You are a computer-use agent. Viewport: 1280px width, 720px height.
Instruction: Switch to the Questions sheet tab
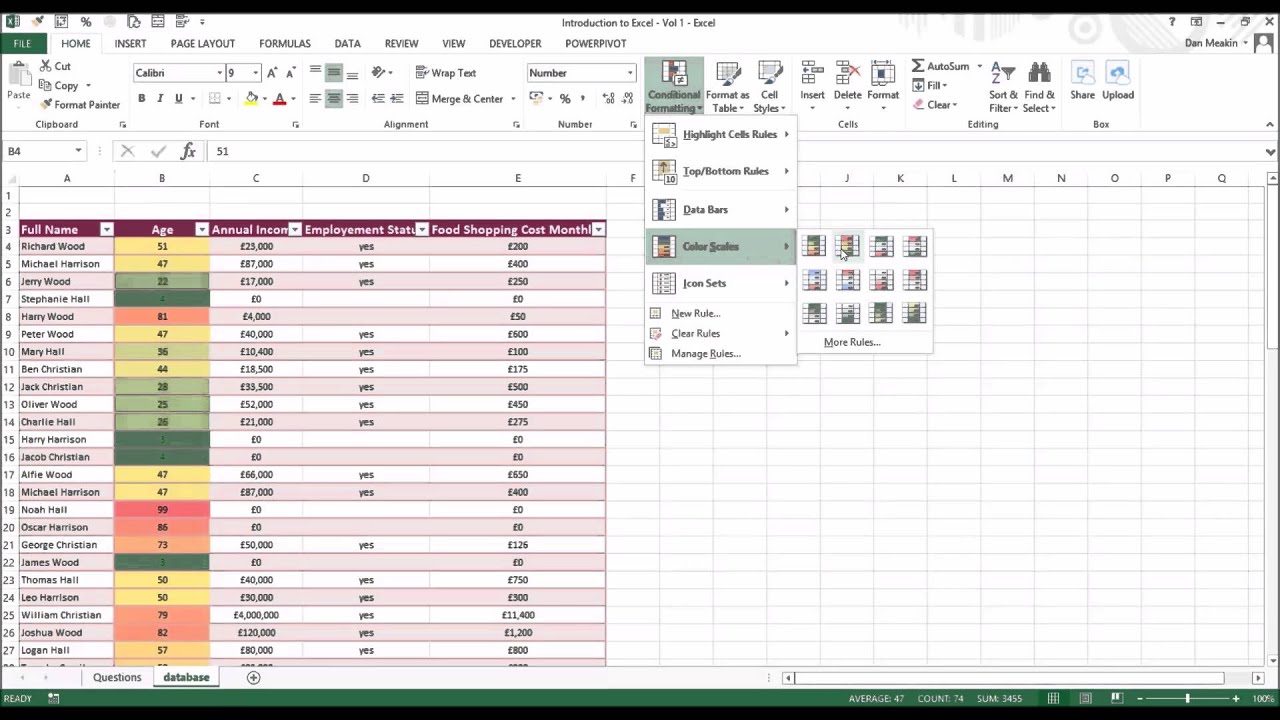point(117,678)
